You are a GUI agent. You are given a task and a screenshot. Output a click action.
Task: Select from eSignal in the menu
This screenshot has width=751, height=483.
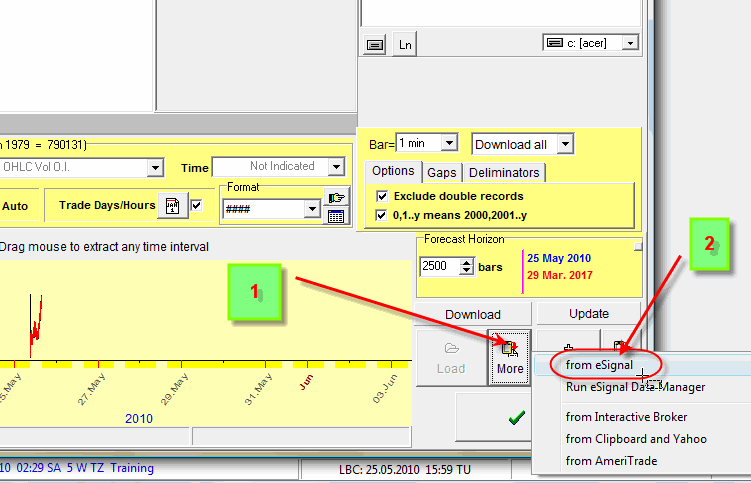coord(599,365)
